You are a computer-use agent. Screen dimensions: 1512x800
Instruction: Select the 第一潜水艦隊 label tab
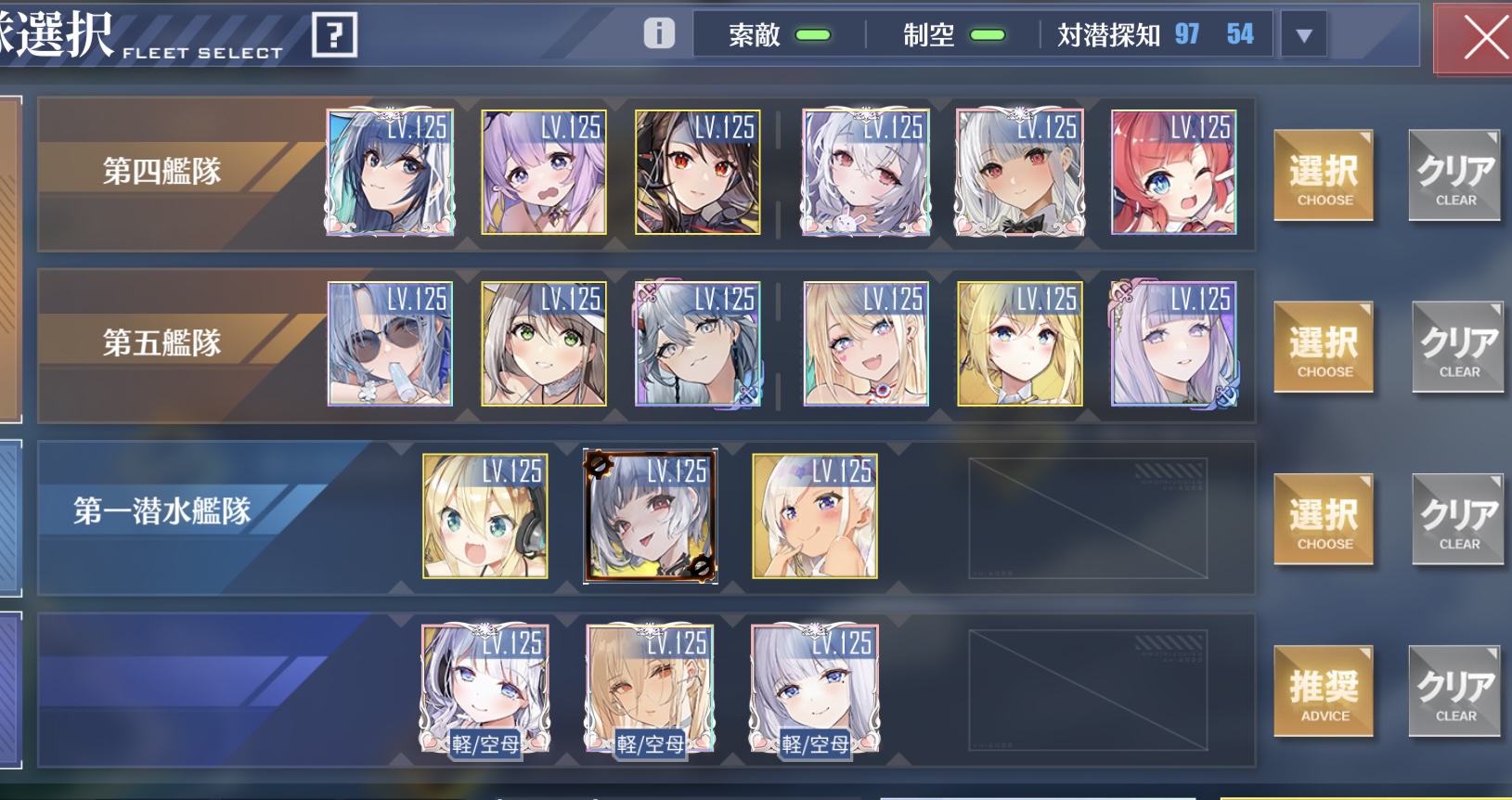pyautogui.click(x=162, y=511)
